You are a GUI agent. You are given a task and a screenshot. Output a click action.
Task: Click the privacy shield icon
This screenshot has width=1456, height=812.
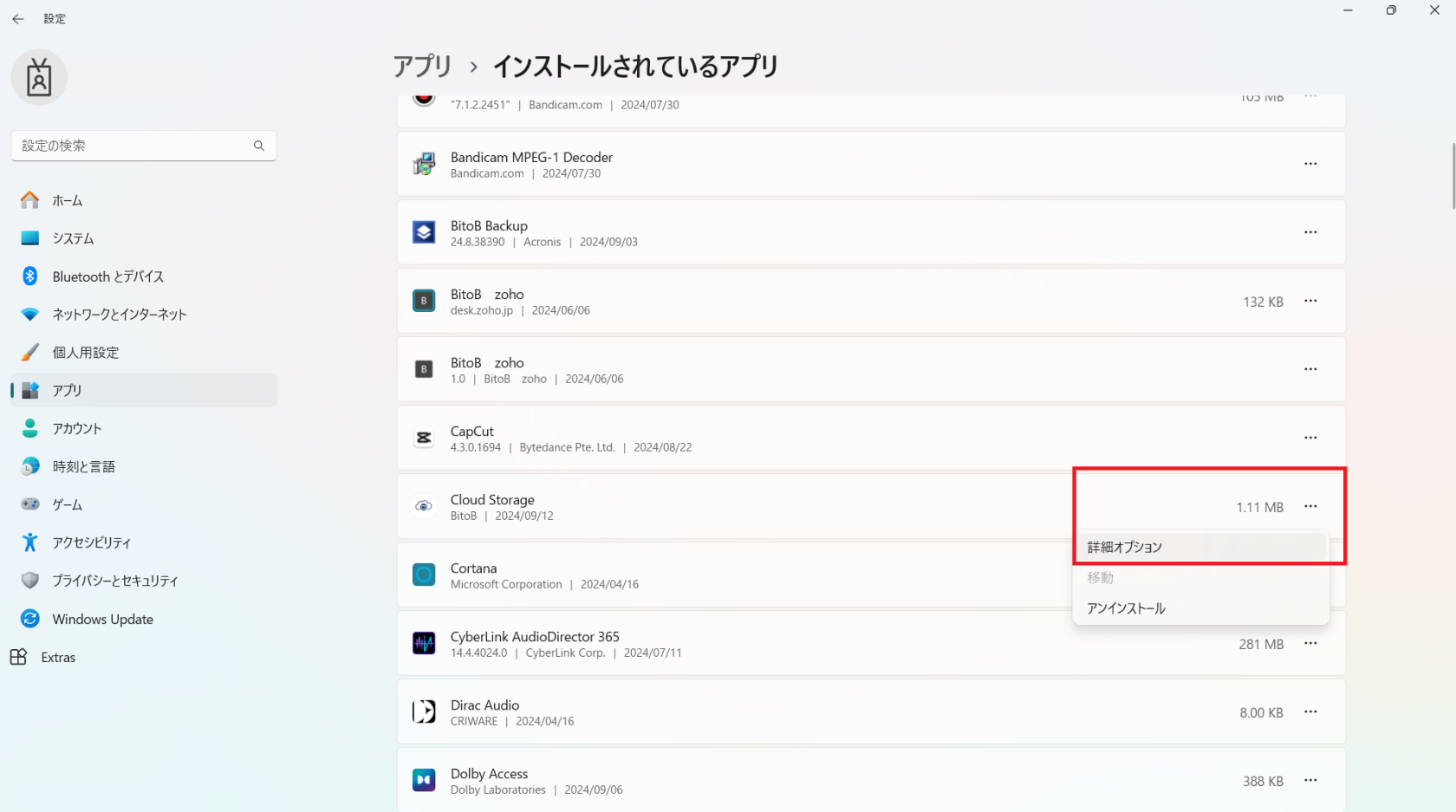[x=30, y=581]
